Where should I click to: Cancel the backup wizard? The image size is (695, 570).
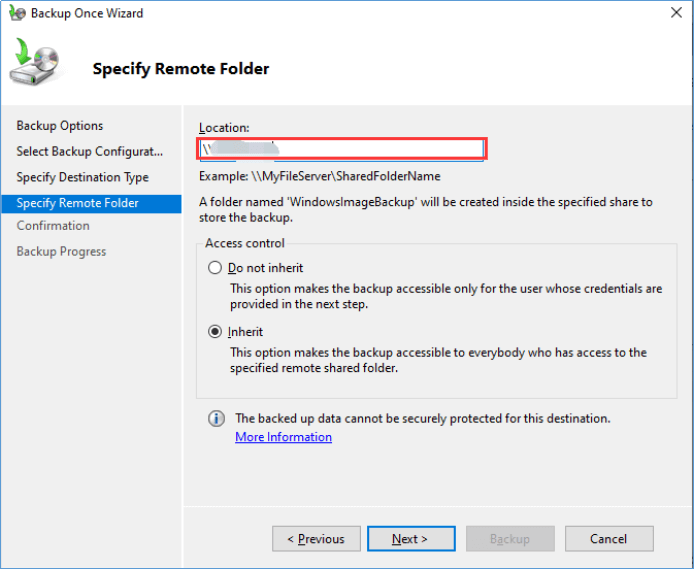pos(608,539)
